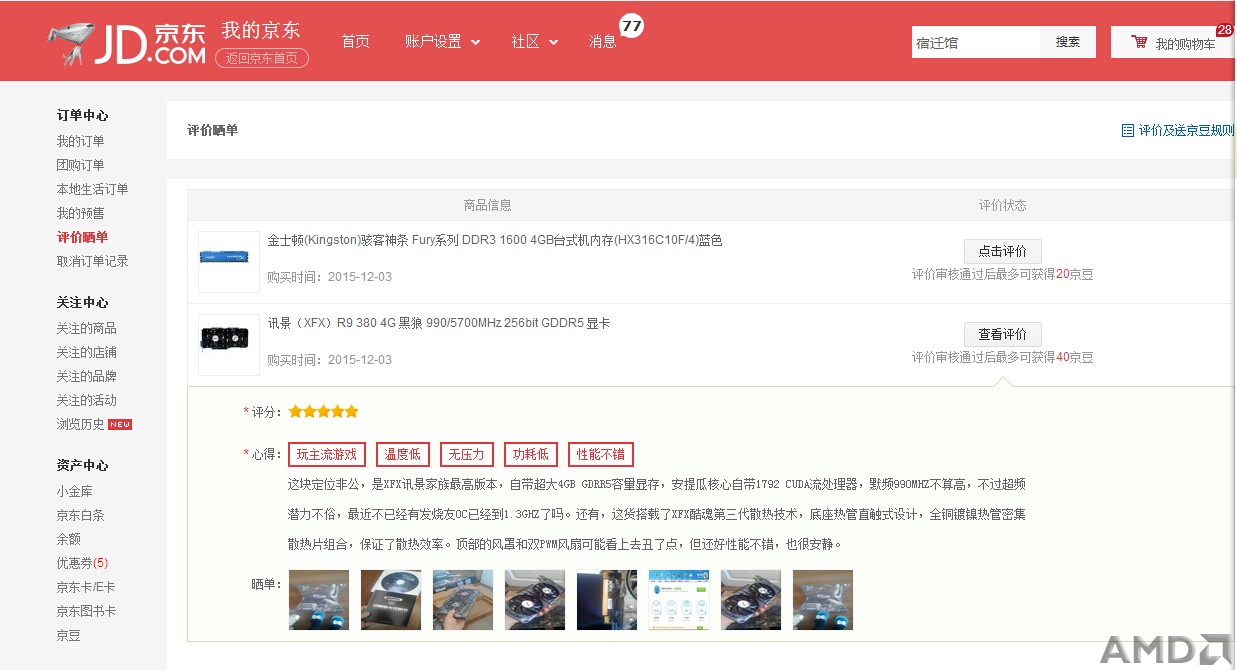
Task: Open 京东图书卡 in sidebar
Action: pos(86,611)
